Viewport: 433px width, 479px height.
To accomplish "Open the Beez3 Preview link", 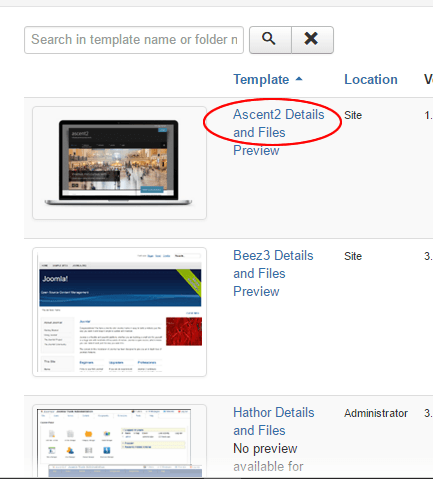I will click(256, 291).
